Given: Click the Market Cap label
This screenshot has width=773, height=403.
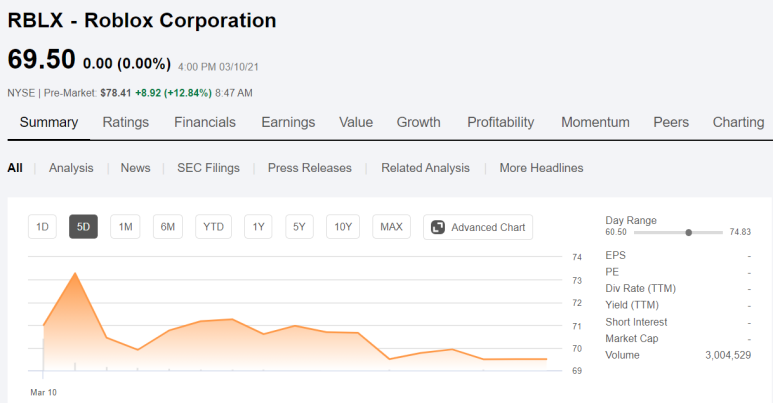Looking at the screenshot, I should click(632, 338).
